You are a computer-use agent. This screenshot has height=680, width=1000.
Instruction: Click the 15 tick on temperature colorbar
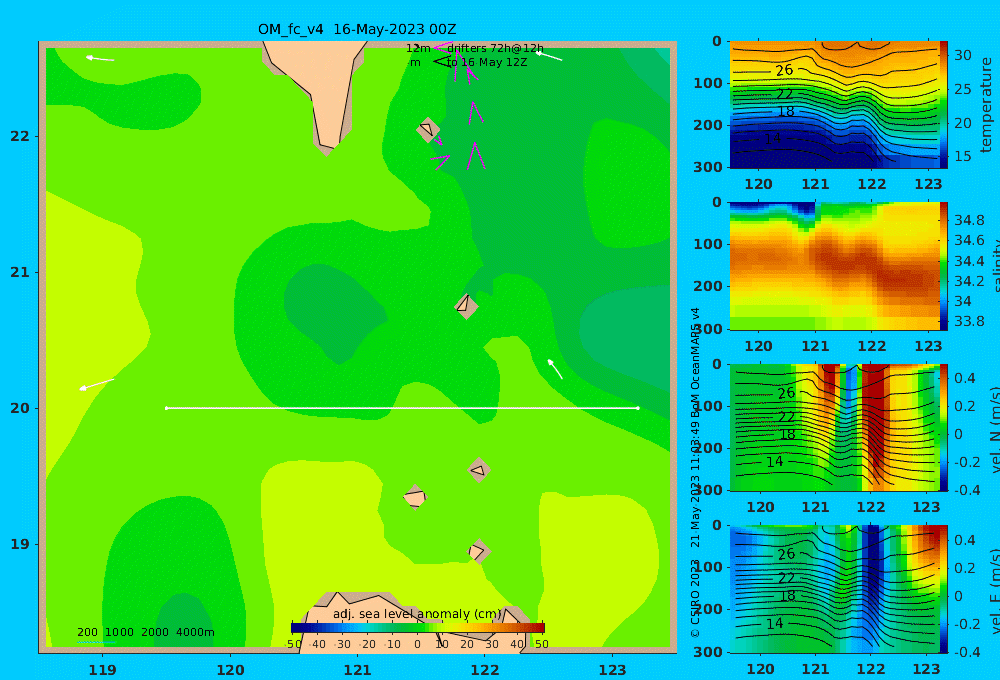coord(962,156)
